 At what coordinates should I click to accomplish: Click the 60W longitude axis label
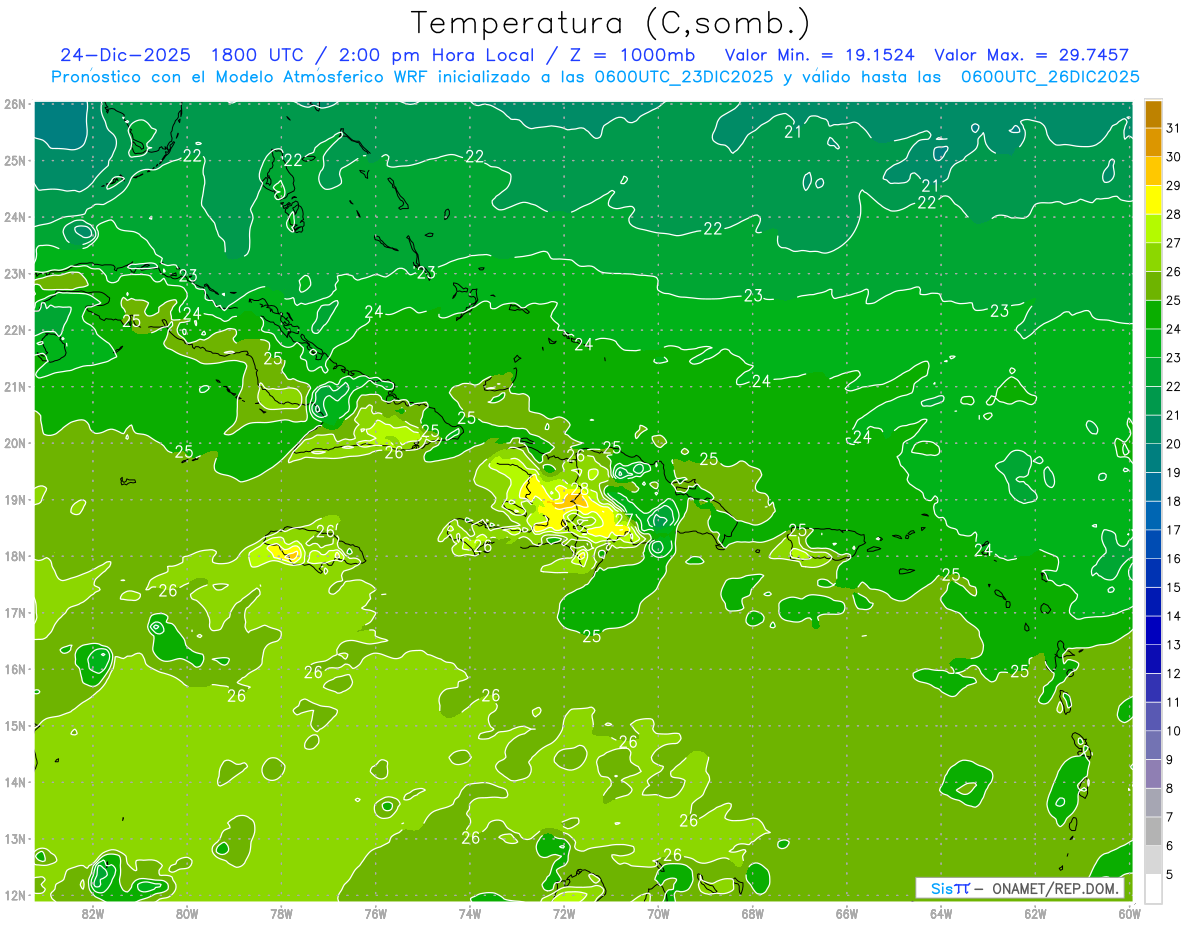tap(1130, 913)
